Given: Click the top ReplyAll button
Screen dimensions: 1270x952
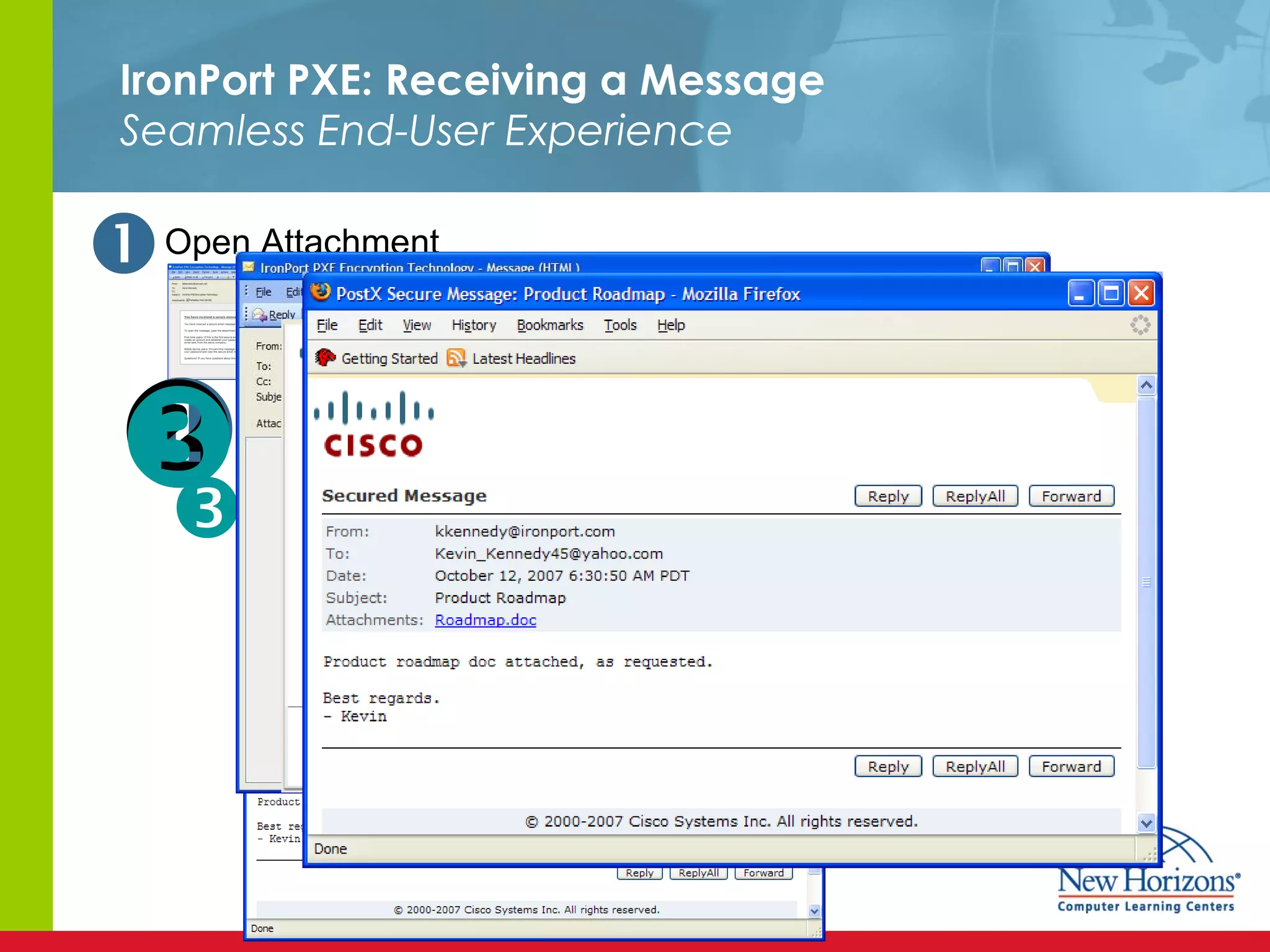Looking at the screenshot, I should pos(975,496).
